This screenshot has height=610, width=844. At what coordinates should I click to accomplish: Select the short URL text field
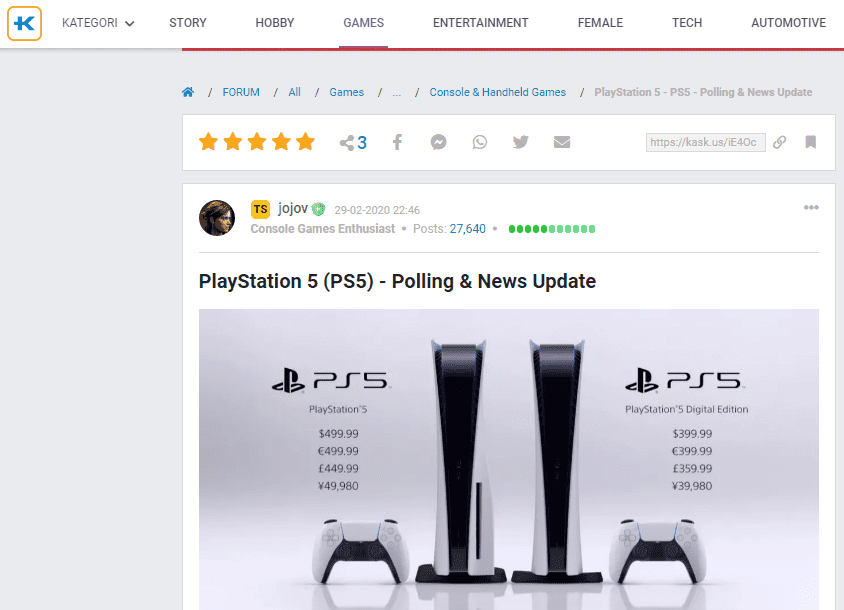(x=706, y=142)
